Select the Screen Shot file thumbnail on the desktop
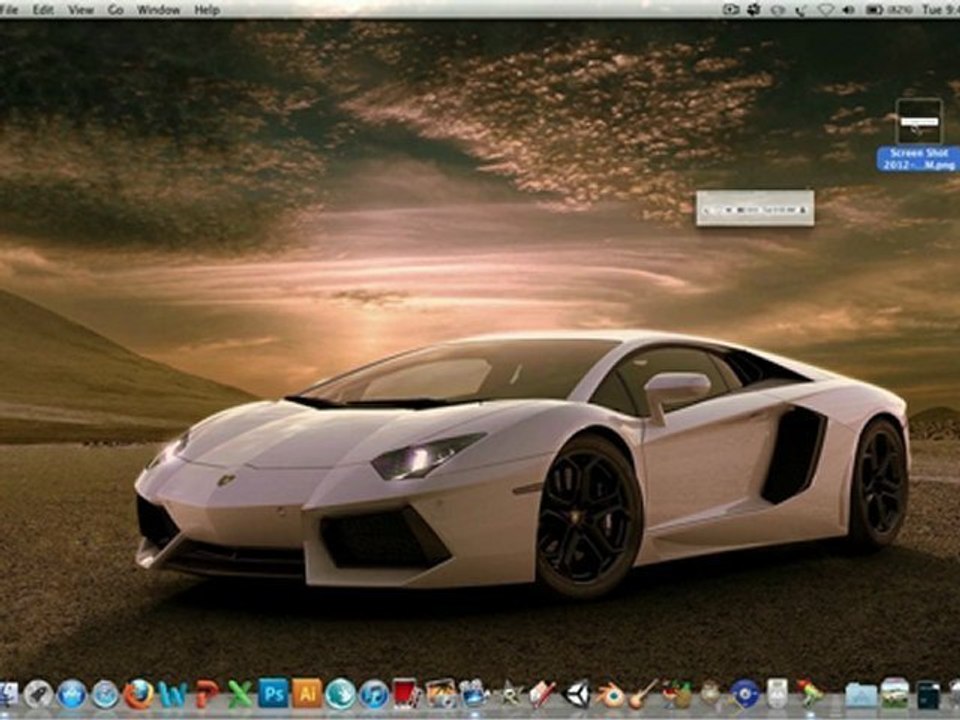 pyautogui.click(x=918, y=121)
